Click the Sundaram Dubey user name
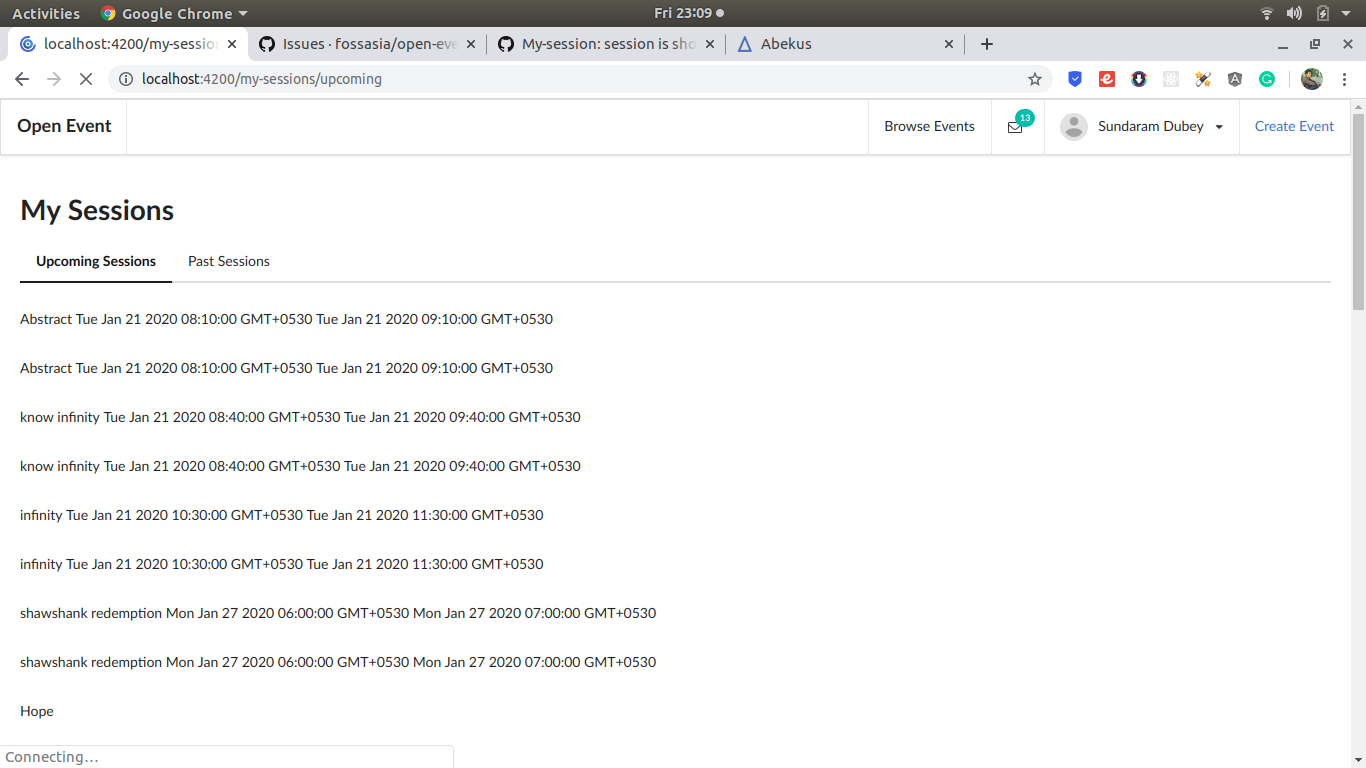 (1151, 126)
